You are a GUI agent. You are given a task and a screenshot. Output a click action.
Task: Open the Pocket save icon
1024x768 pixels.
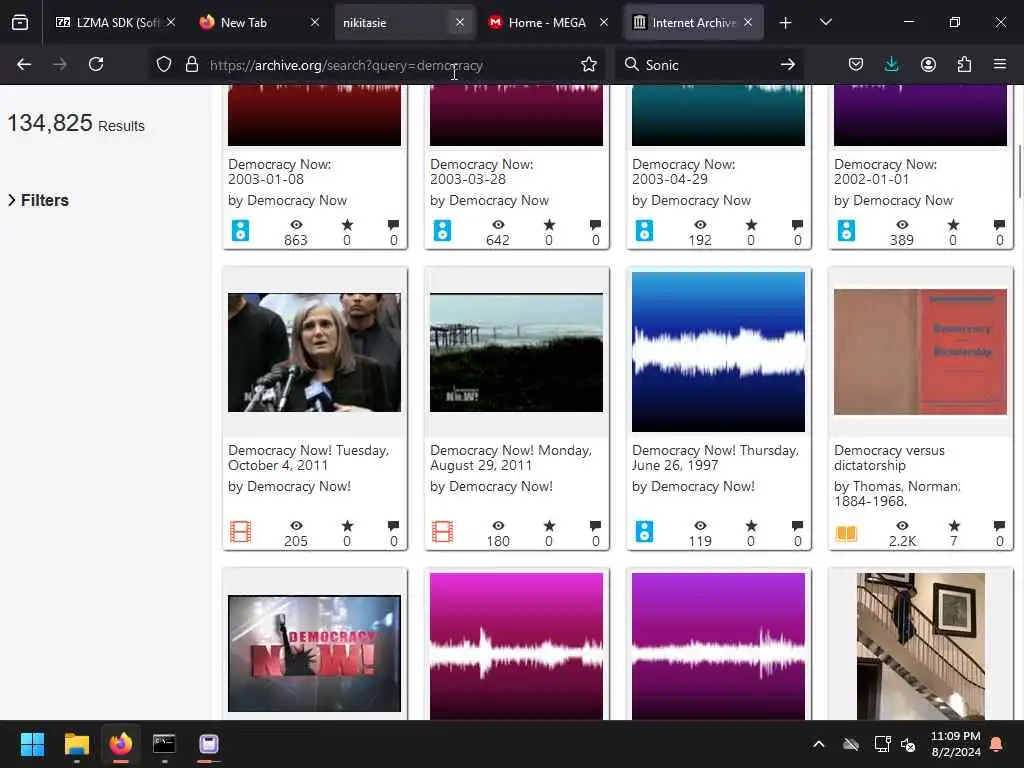(x=856, y=65)
